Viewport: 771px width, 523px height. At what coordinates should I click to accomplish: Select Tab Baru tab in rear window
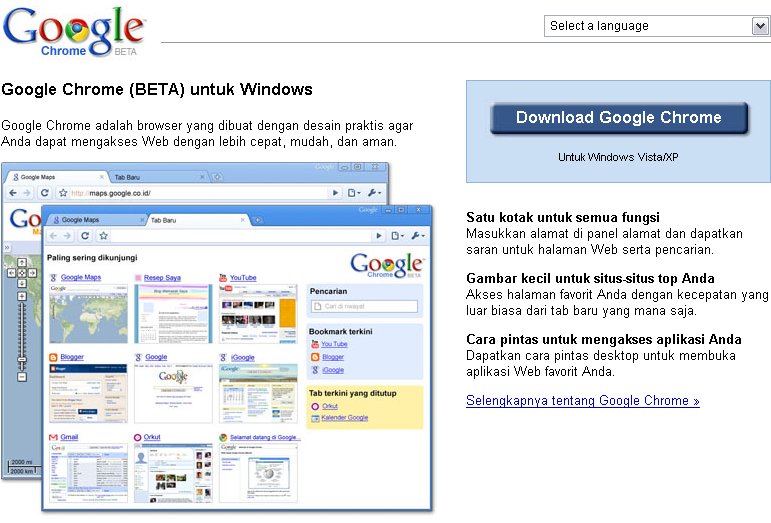157,177
